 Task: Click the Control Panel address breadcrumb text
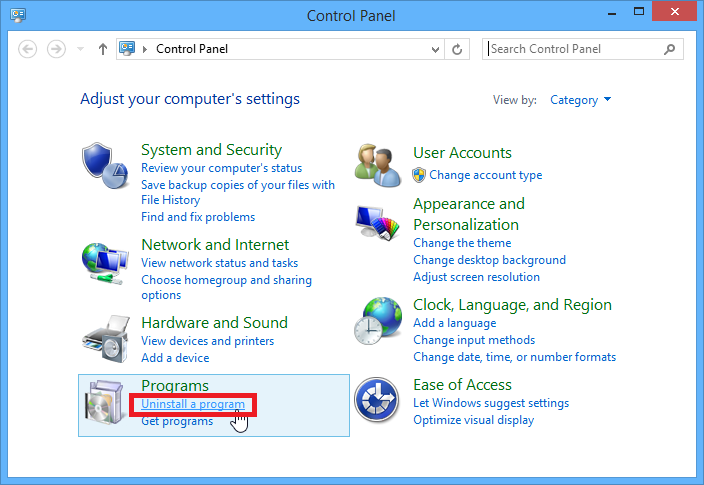[x=192, y=49]
